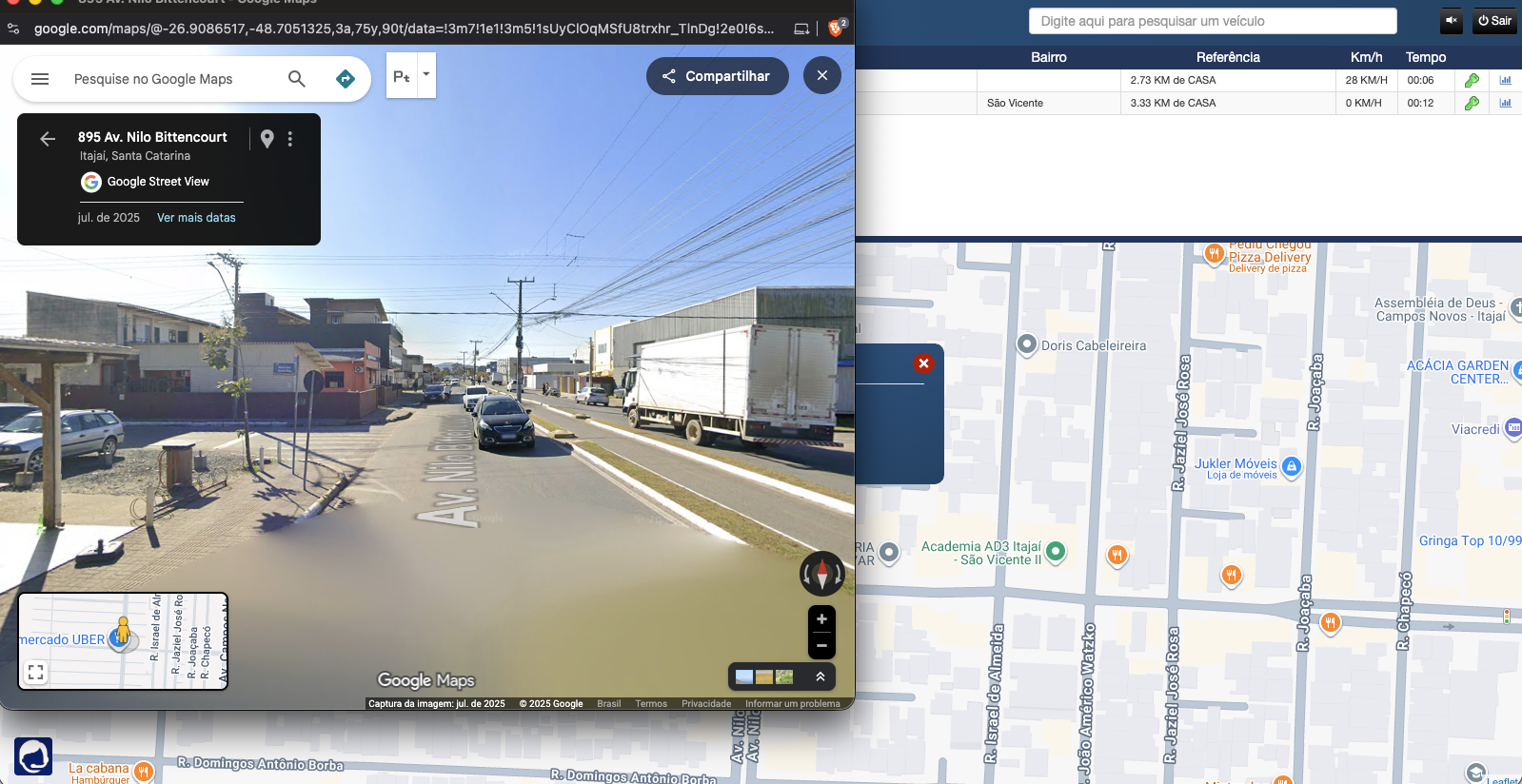Expand the minimap with the fullscreen icon

36,672
